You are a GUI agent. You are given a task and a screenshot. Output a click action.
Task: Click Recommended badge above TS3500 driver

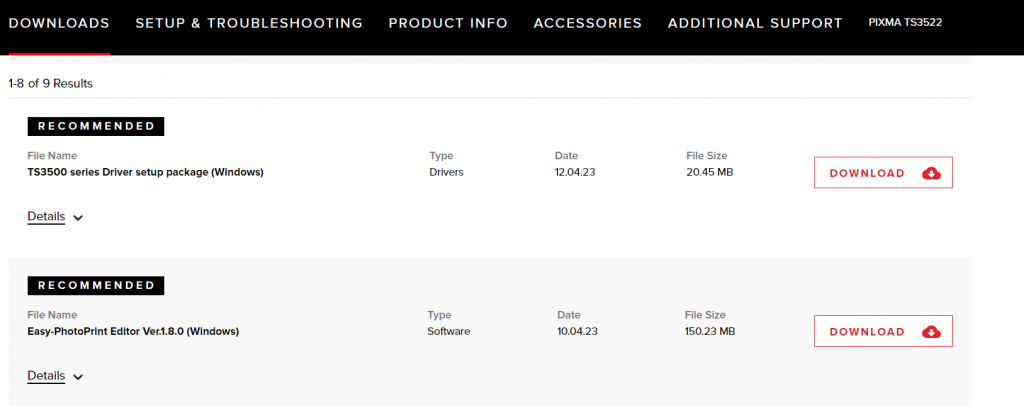tap(96, 126)
